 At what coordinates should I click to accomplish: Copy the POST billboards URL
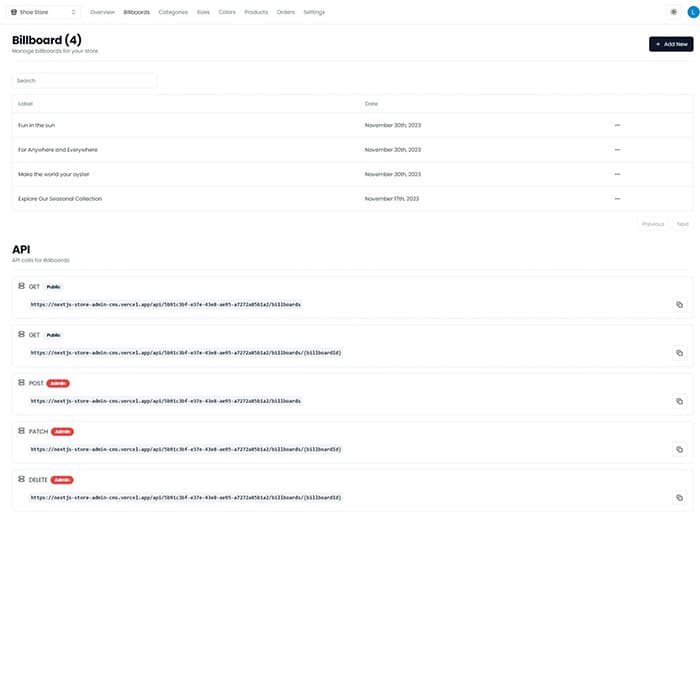679,401
